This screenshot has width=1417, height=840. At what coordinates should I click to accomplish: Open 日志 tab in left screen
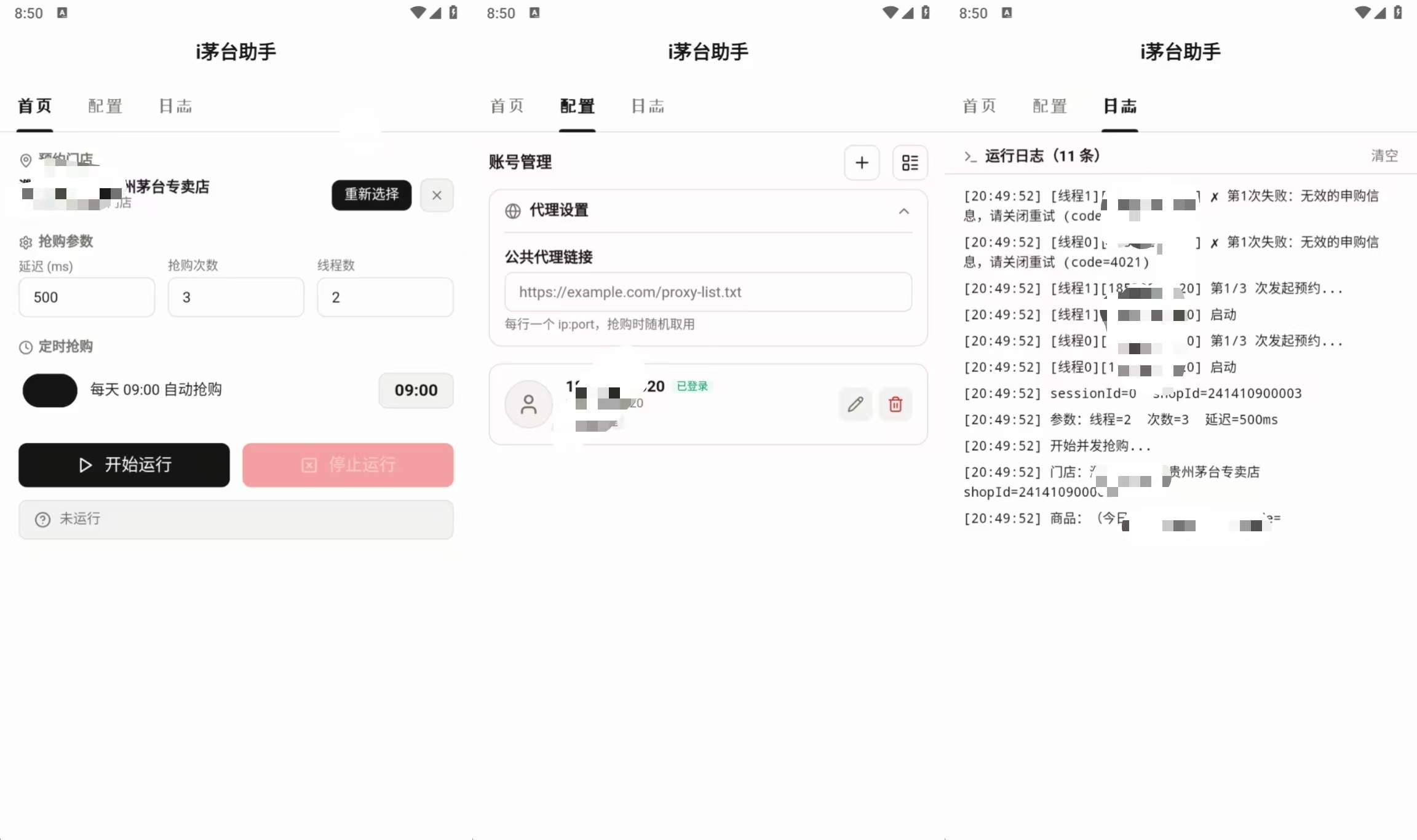pos(175,106)
